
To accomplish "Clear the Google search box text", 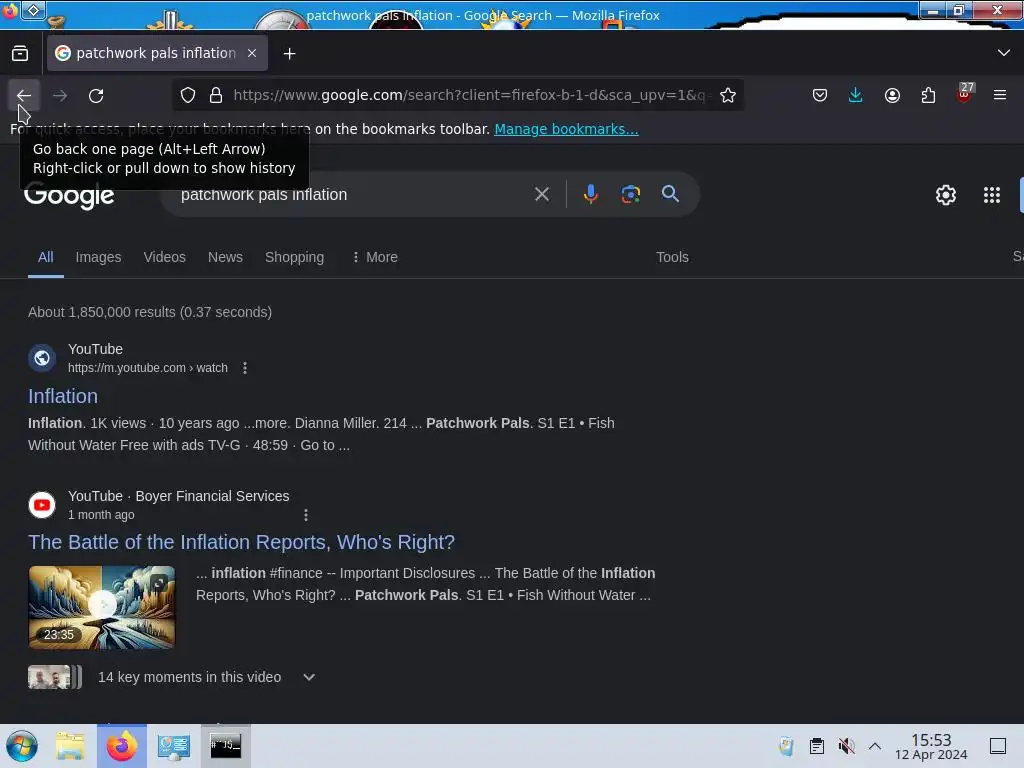I will point(541,194).
